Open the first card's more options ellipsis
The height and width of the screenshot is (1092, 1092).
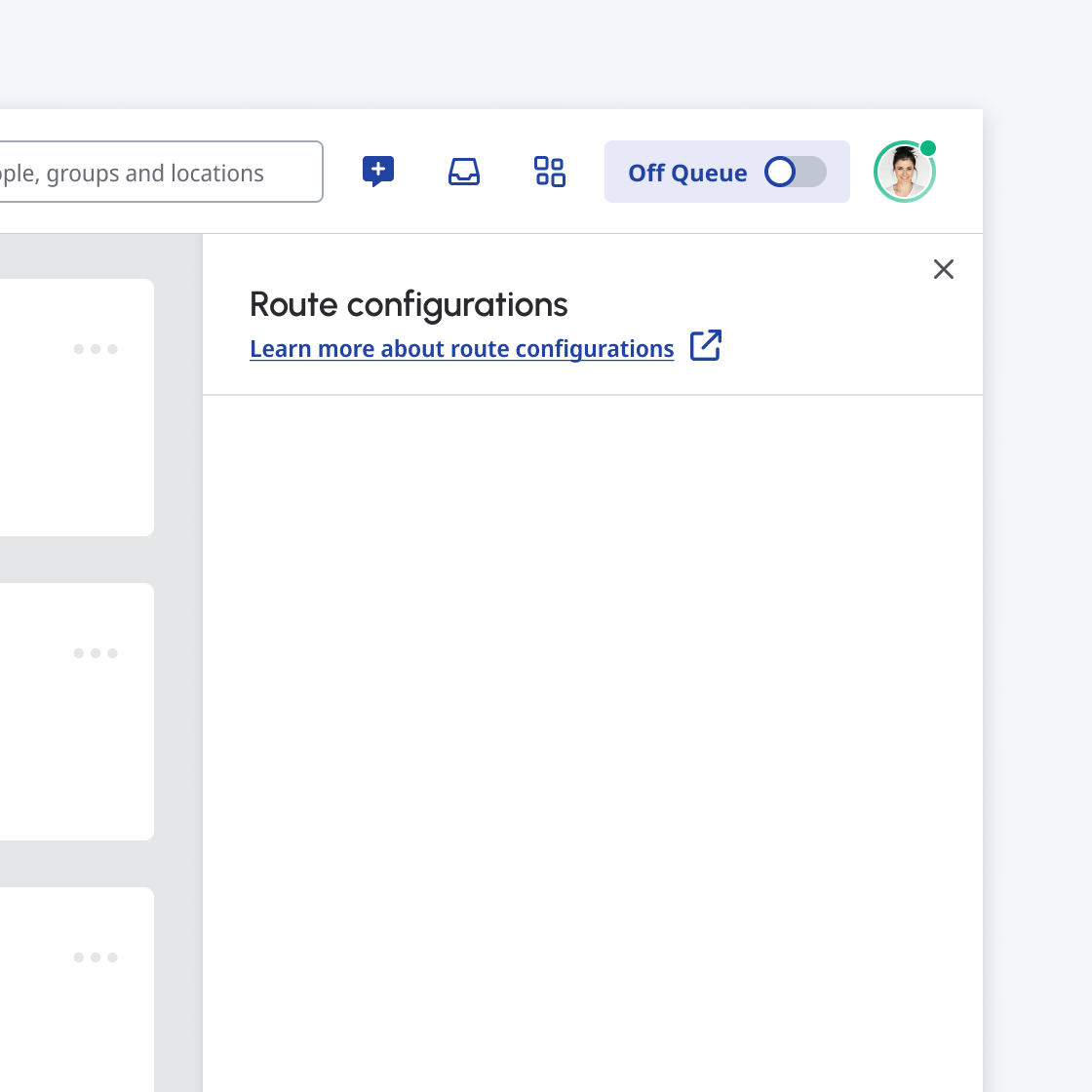(96, 349)
